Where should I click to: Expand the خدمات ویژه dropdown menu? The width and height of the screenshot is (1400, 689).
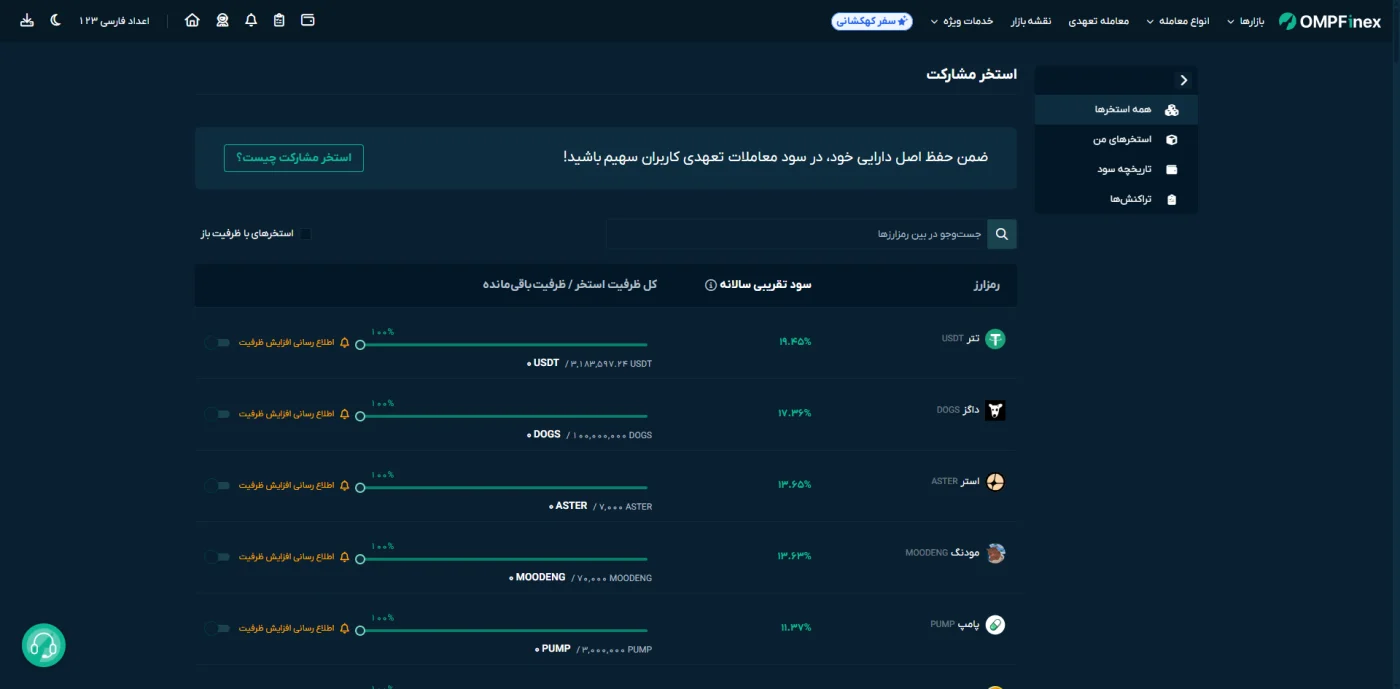[x=962, y=21]
